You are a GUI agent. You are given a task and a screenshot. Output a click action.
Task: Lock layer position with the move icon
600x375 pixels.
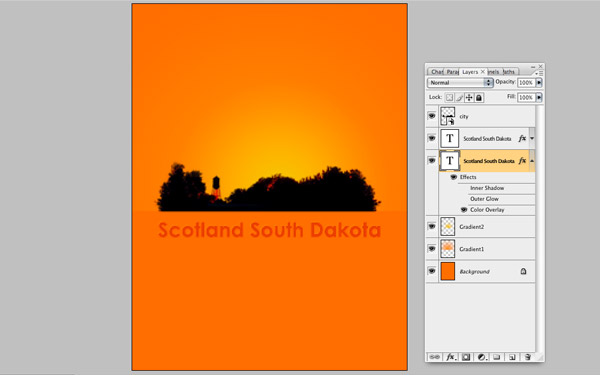[469, 98]
